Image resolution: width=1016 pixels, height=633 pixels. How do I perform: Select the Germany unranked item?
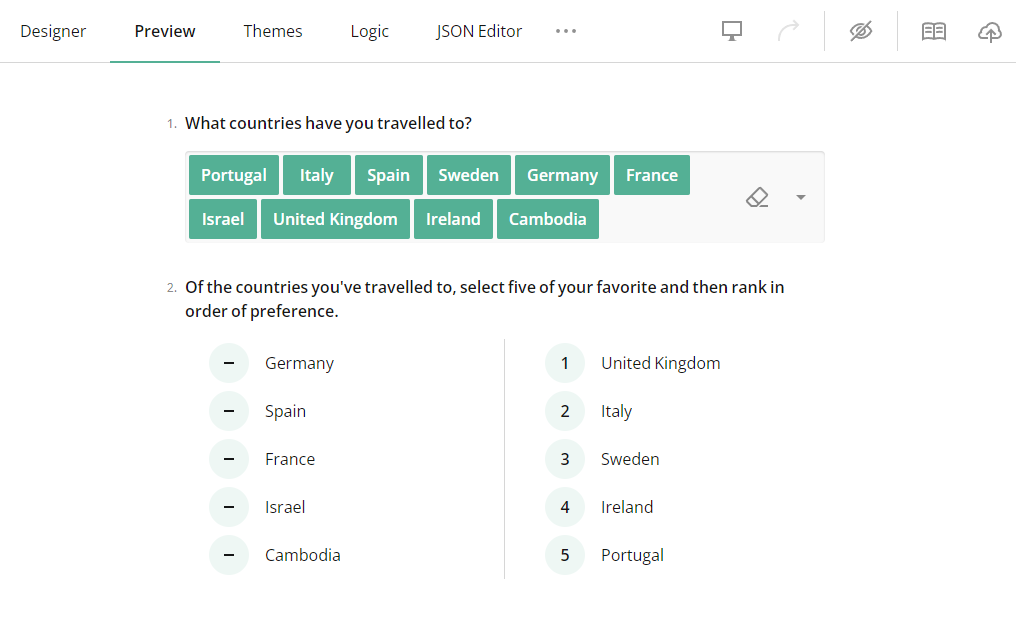tap(301, 363)
